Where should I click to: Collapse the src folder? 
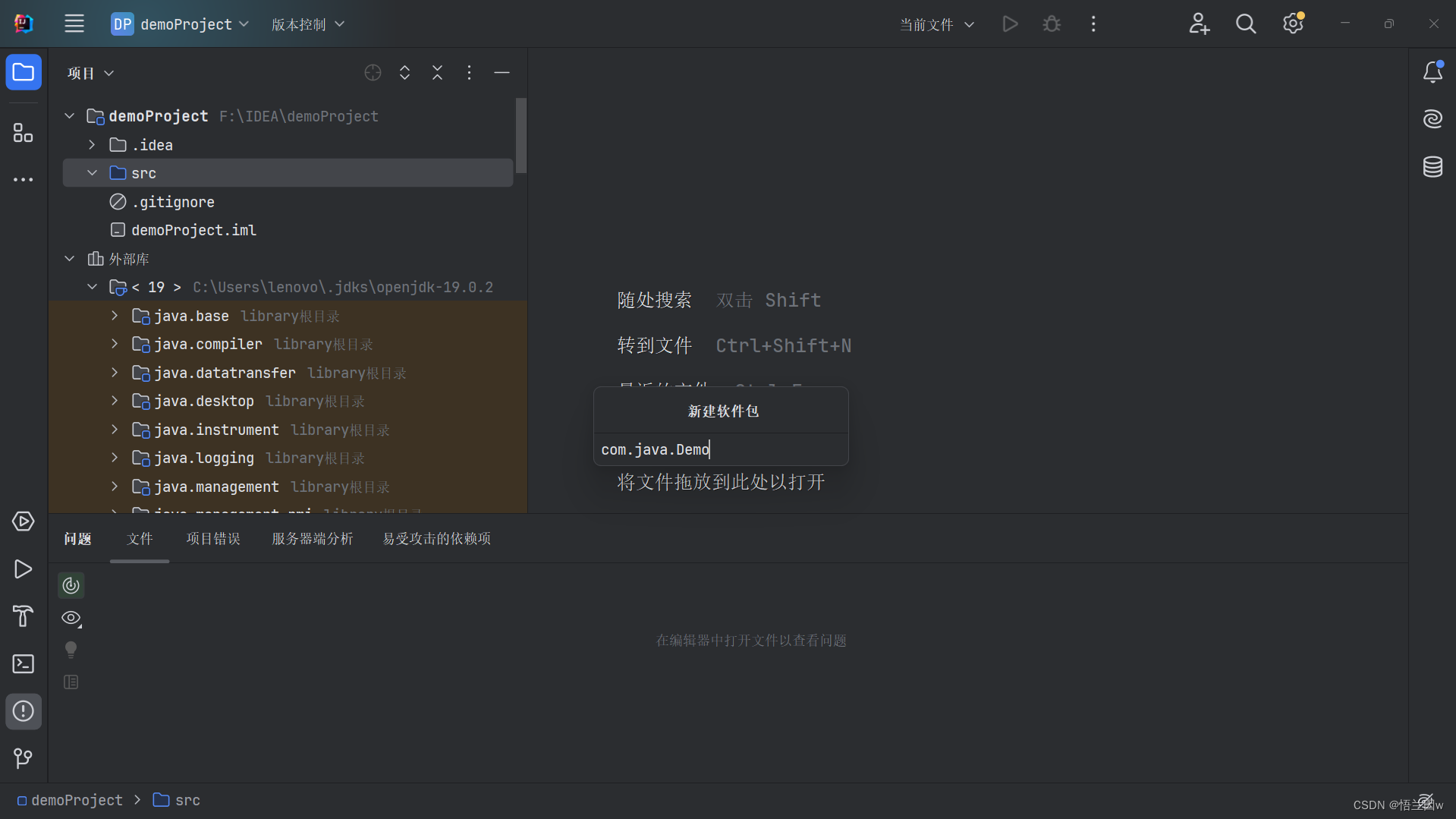tap(93, 173)
